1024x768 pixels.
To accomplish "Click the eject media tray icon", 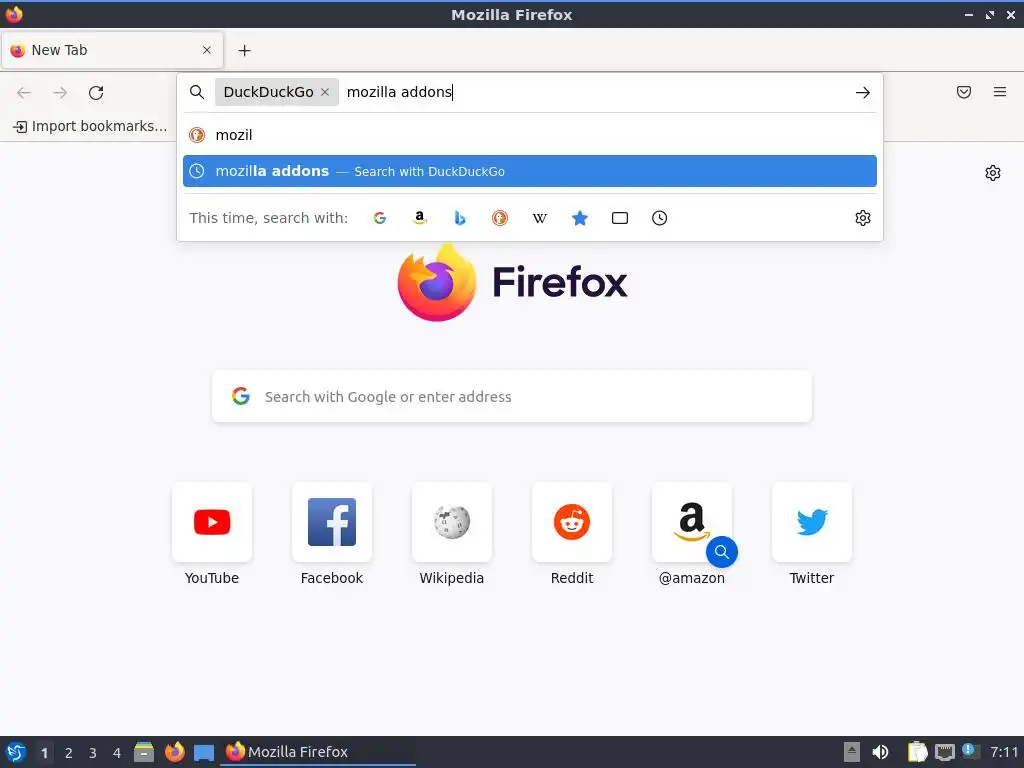I will [x=852, y=752].
